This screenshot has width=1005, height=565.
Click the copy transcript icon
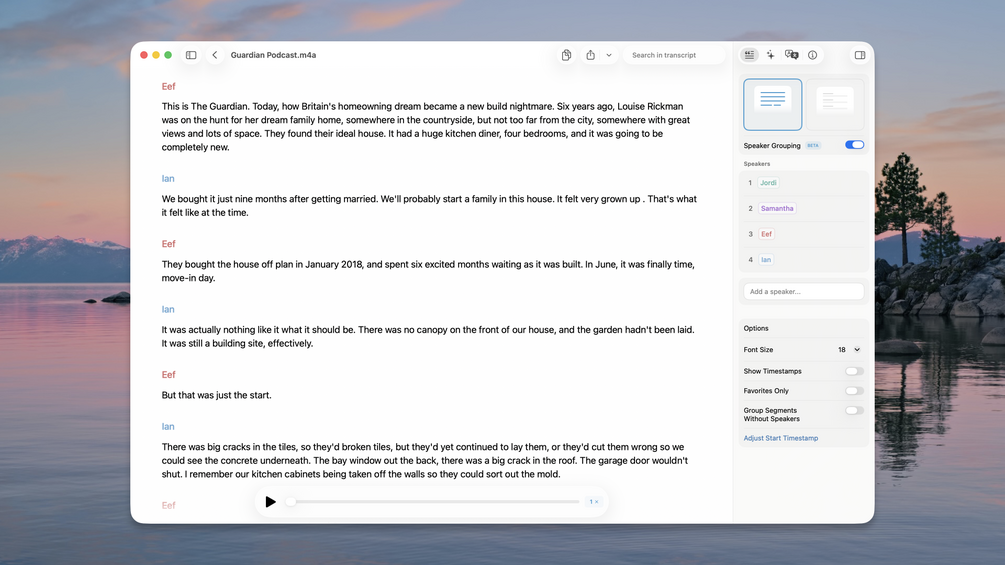566,55
